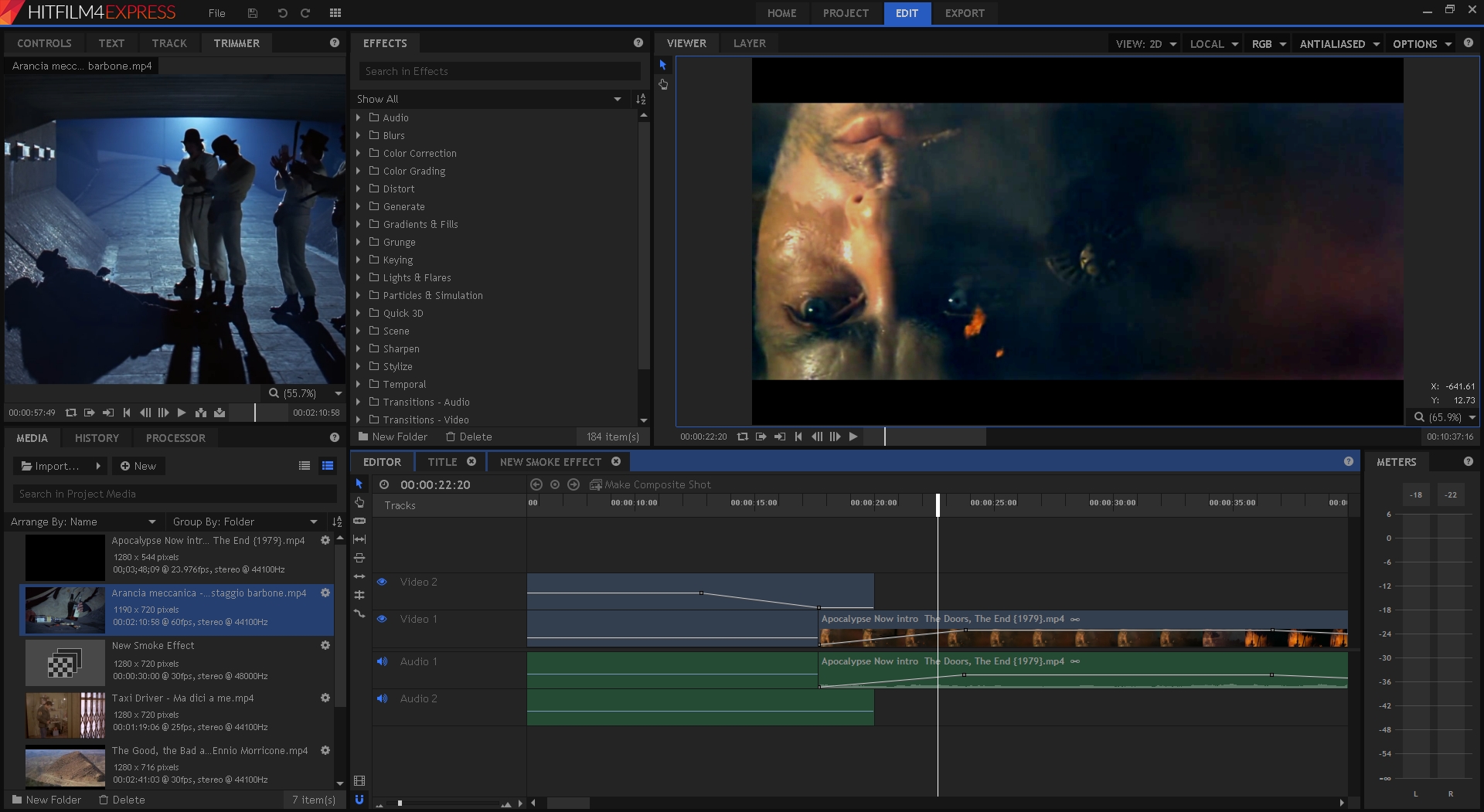Toggle the timeline snapping magnet icon
The image size is (1484, 812).
(x=359, y=800)
